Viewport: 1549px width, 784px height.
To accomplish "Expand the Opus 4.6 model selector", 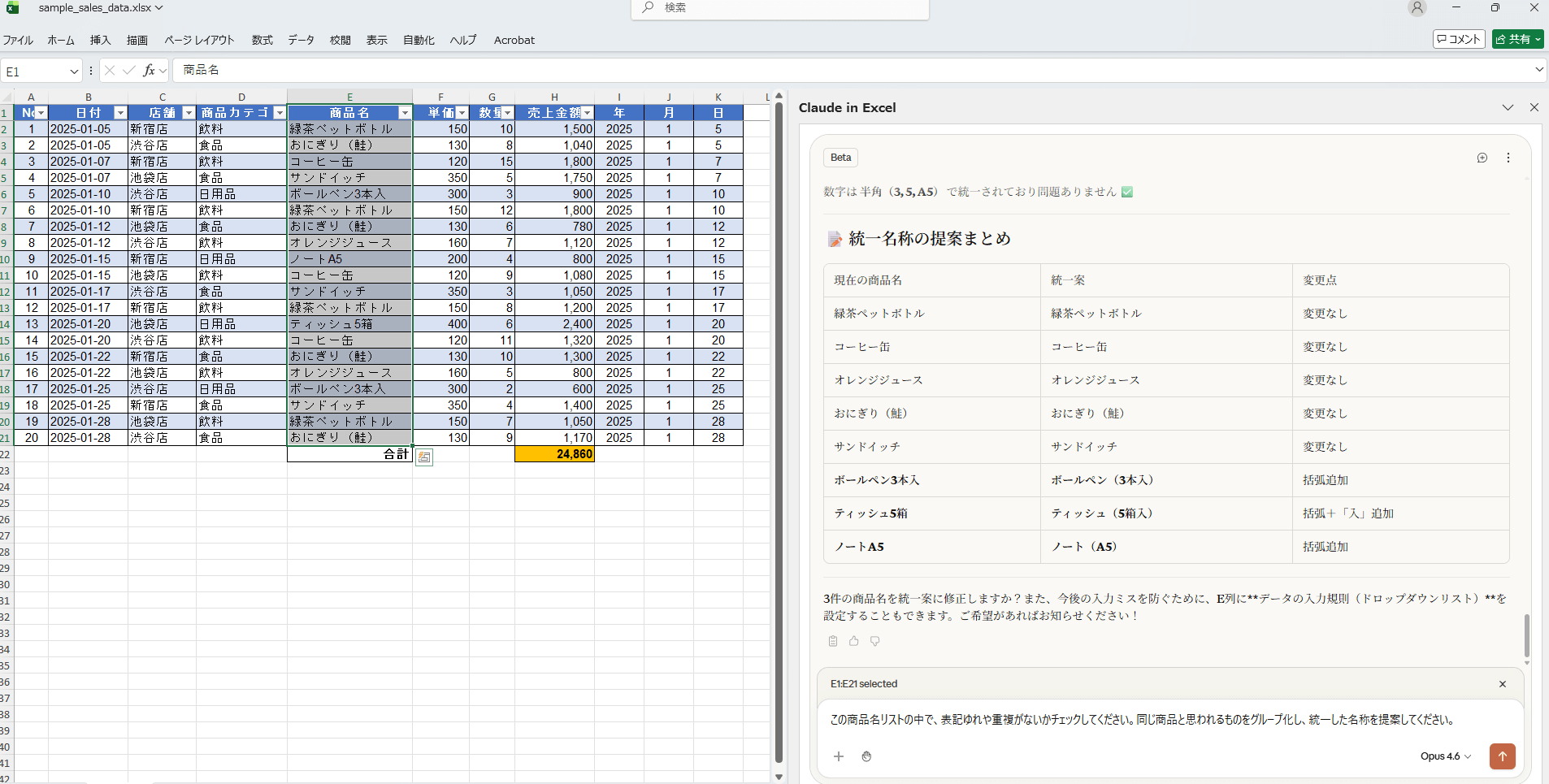I will pos(1445,756).
